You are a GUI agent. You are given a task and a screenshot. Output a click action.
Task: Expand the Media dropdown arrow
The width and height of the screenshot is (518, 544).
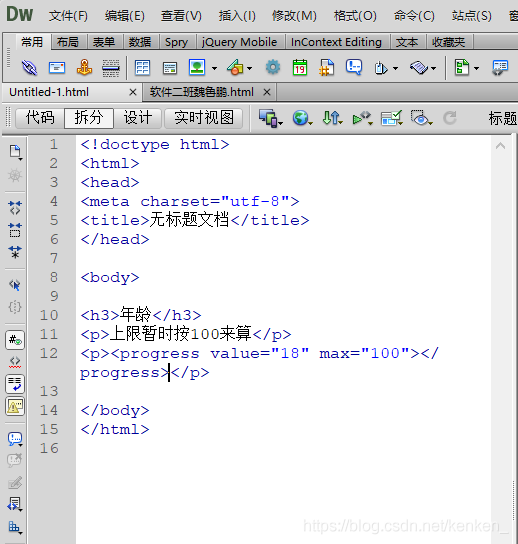[x=249, y=68]
